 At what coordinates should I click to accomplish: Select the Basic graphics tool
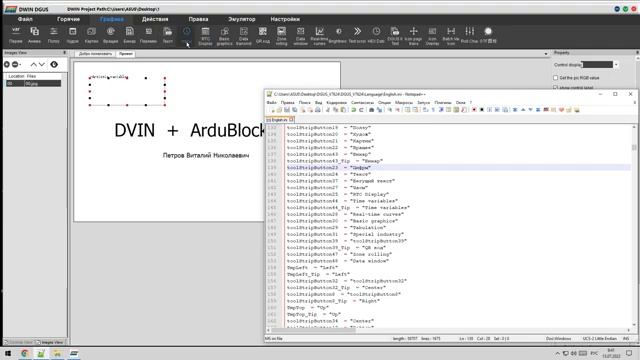pyautogui.click(x=224, y=36)
